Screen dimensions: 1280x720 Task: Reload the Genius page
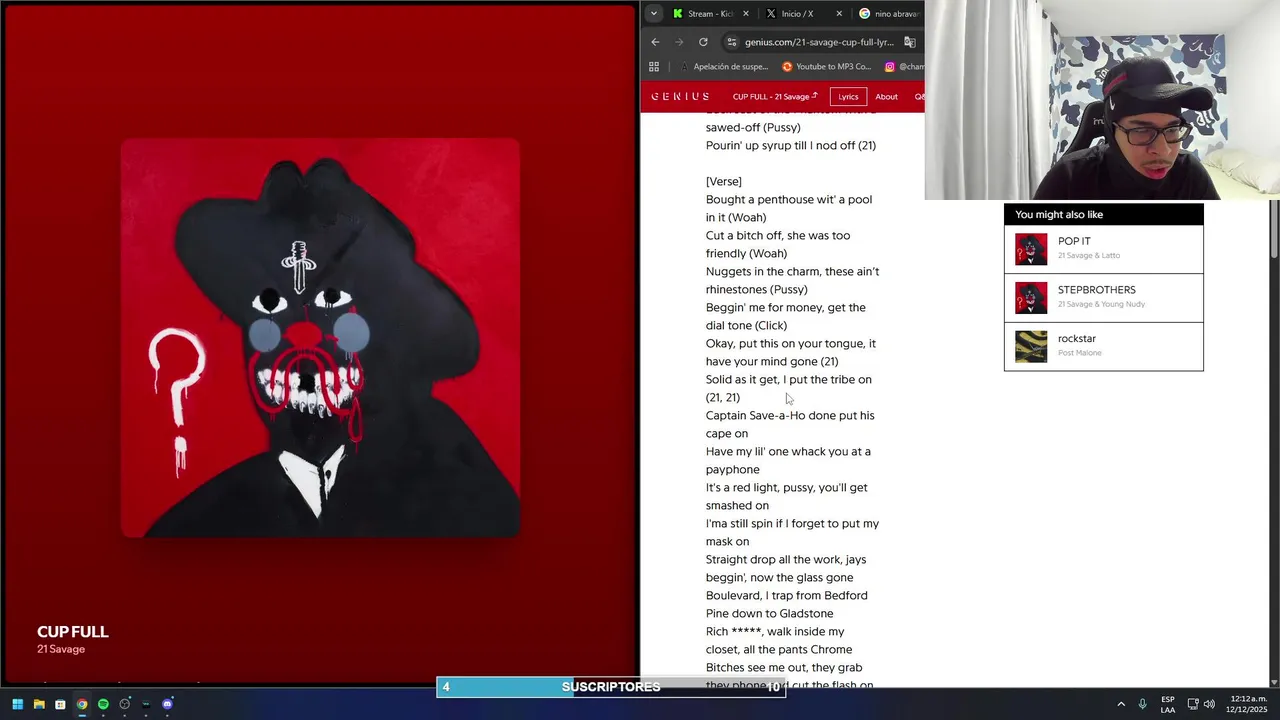point(703,42)
